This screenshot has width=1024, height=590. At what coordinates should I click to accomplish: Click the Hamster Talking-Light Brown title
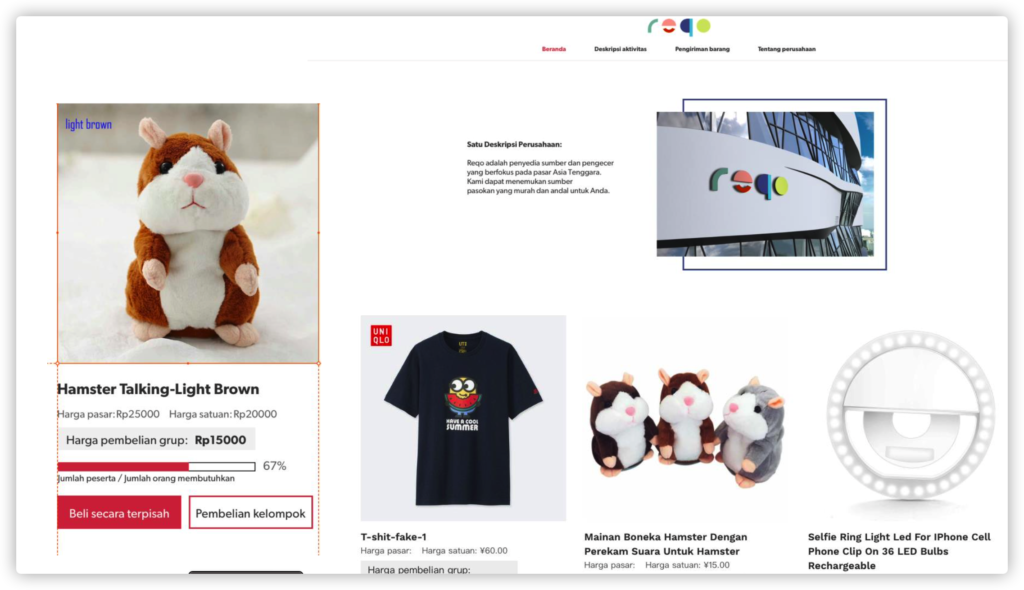(158, 389)
